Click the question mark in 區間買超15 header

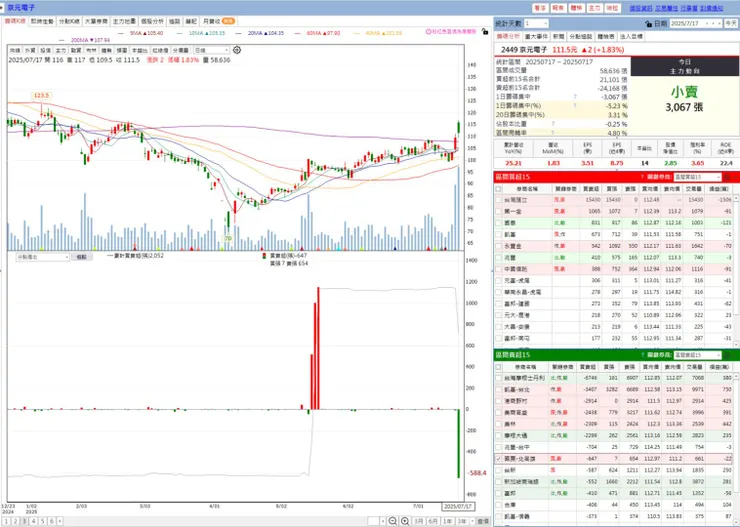642,177
